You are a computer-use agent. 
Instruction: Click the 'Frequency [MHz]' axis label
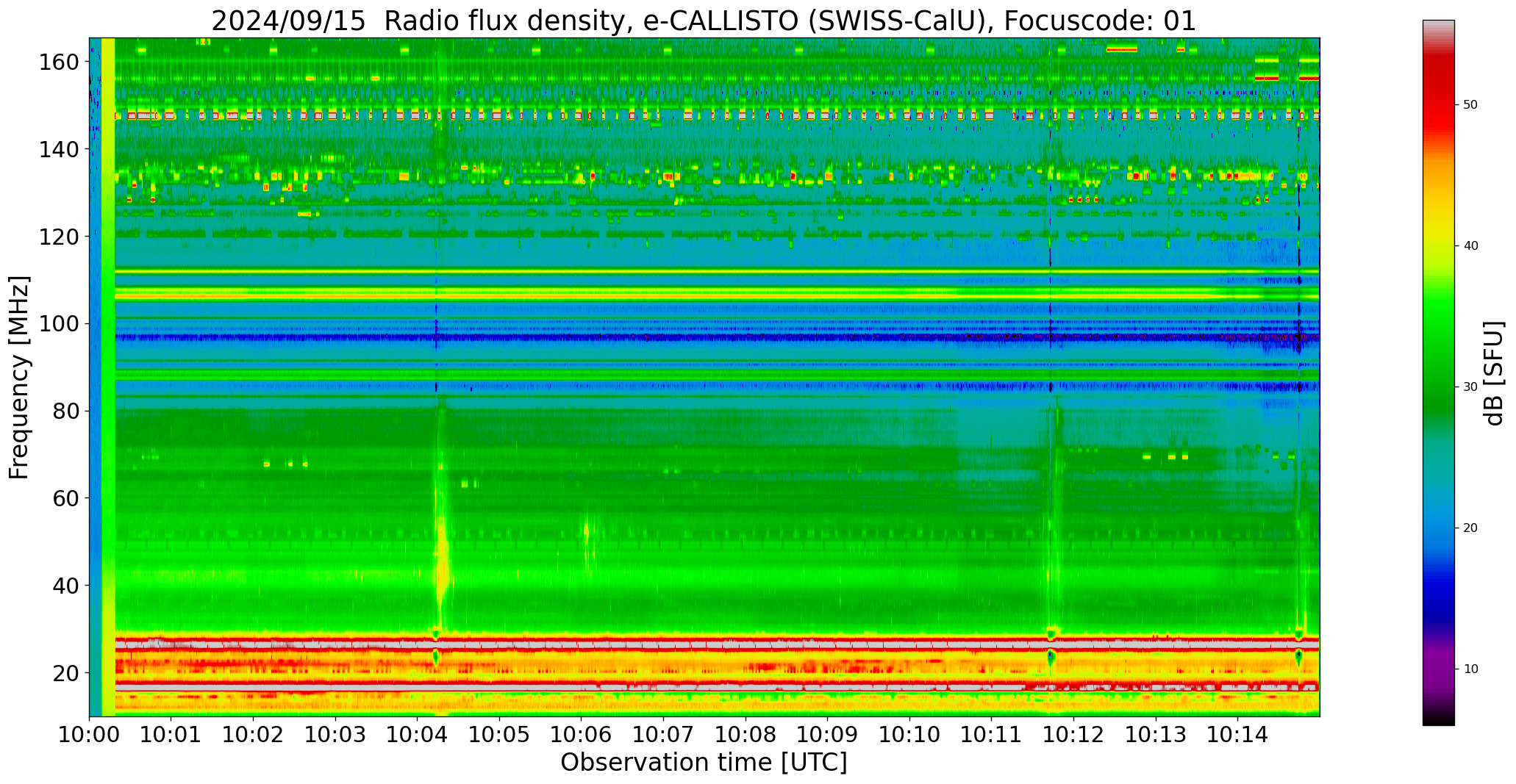click(20, 378)
